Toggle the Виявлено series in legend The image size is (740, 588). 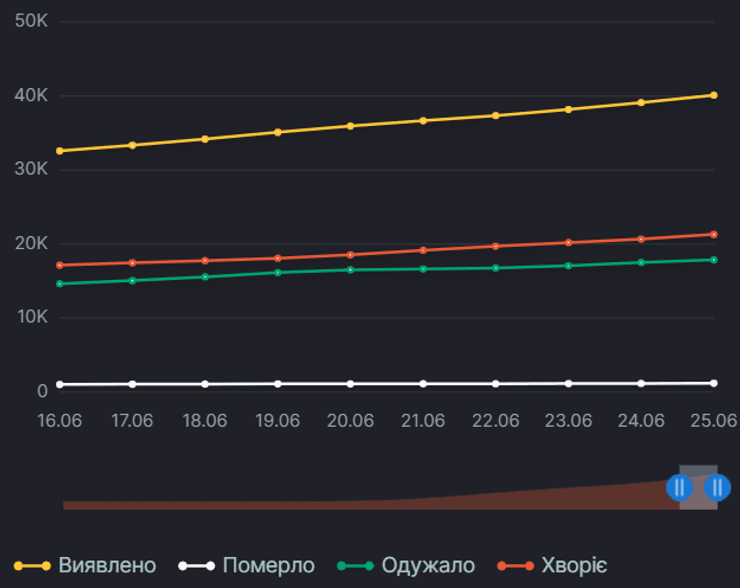pos(106,565)
